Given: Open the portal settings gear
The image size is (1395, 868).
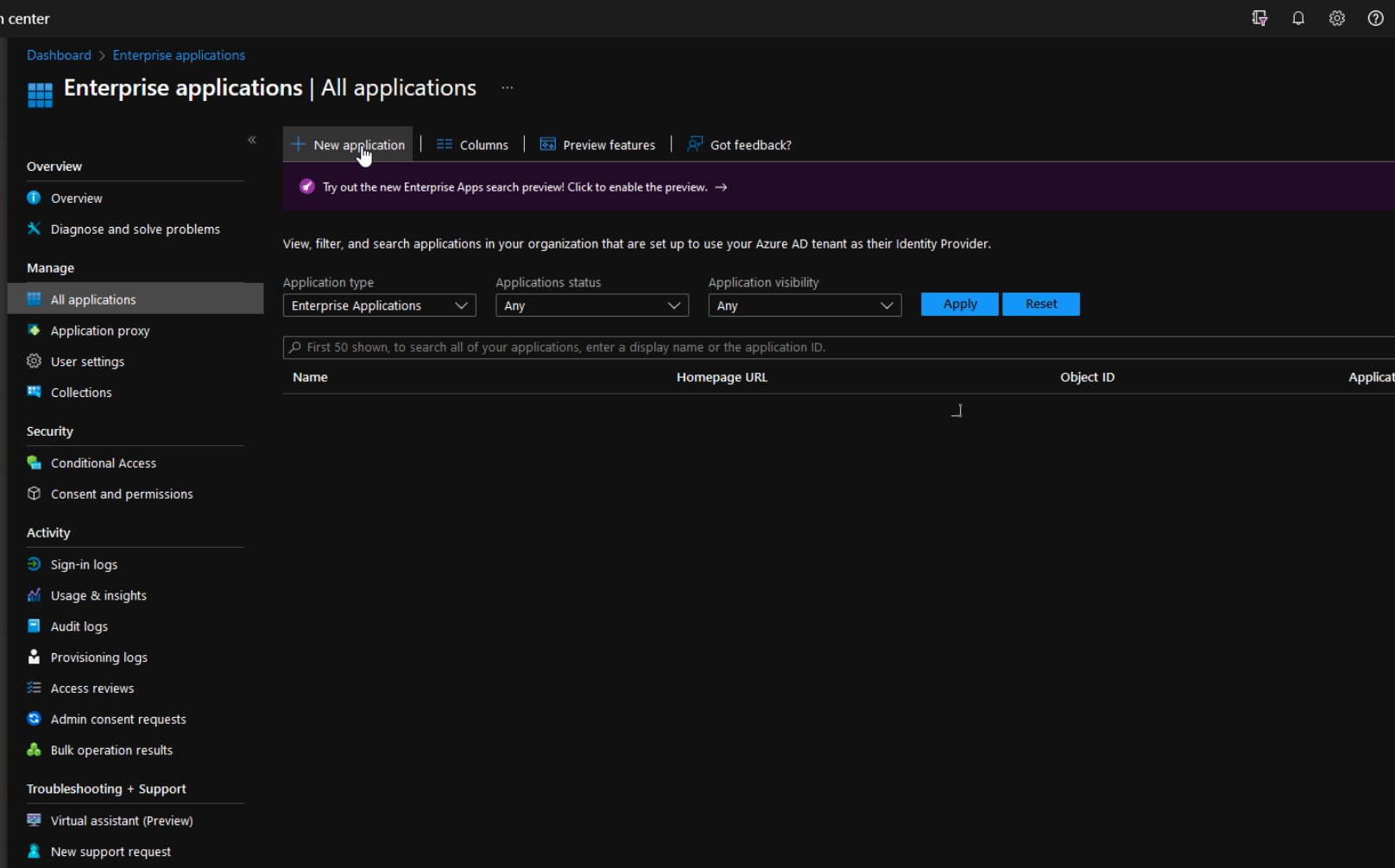Looking at the screenshot, I should pos(1337,18).
